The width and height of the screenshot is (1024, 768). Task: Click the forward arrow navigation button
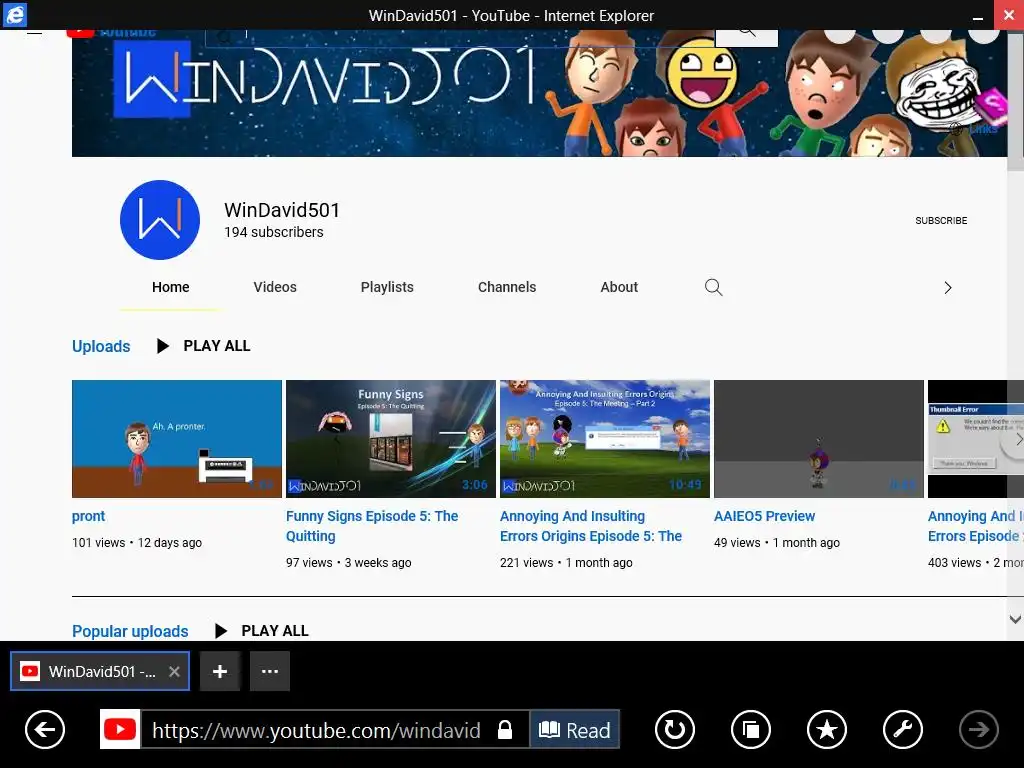pyautogui.click(x=978, y=729)
